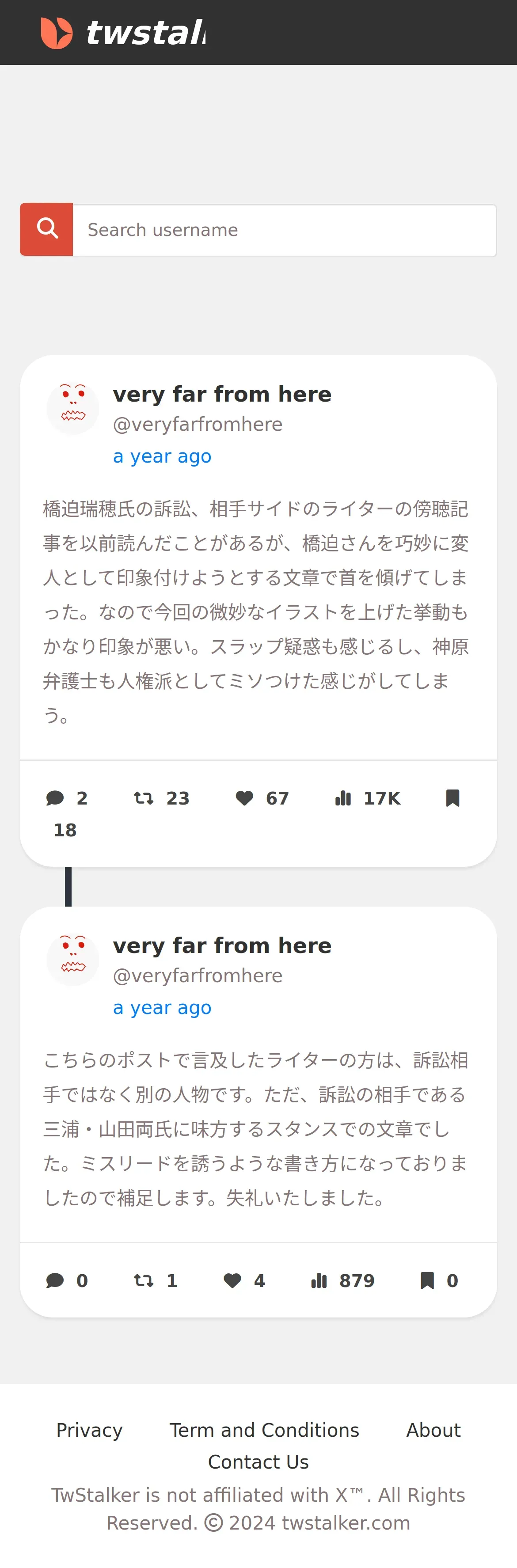The width and height of the screenshot is (517, 1568).
Task: Click the heart icon with 67 likes
Action: 244,798
